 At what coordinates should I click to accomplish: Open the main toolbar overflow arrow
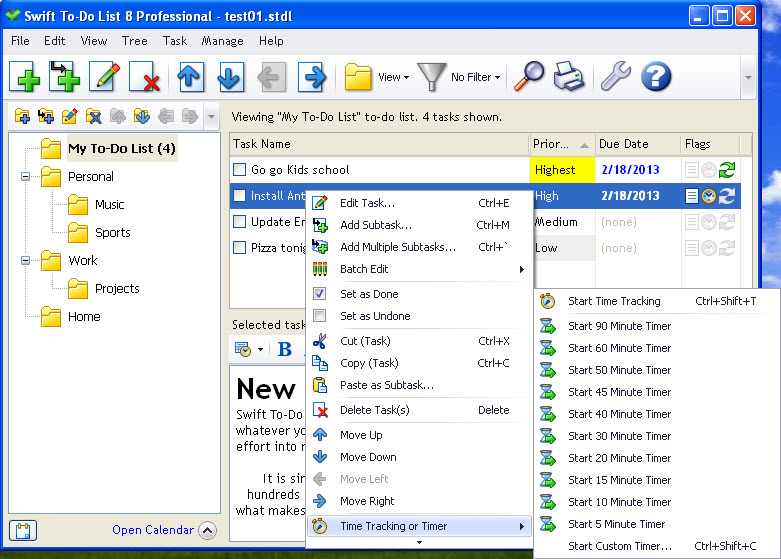(748, 77)
